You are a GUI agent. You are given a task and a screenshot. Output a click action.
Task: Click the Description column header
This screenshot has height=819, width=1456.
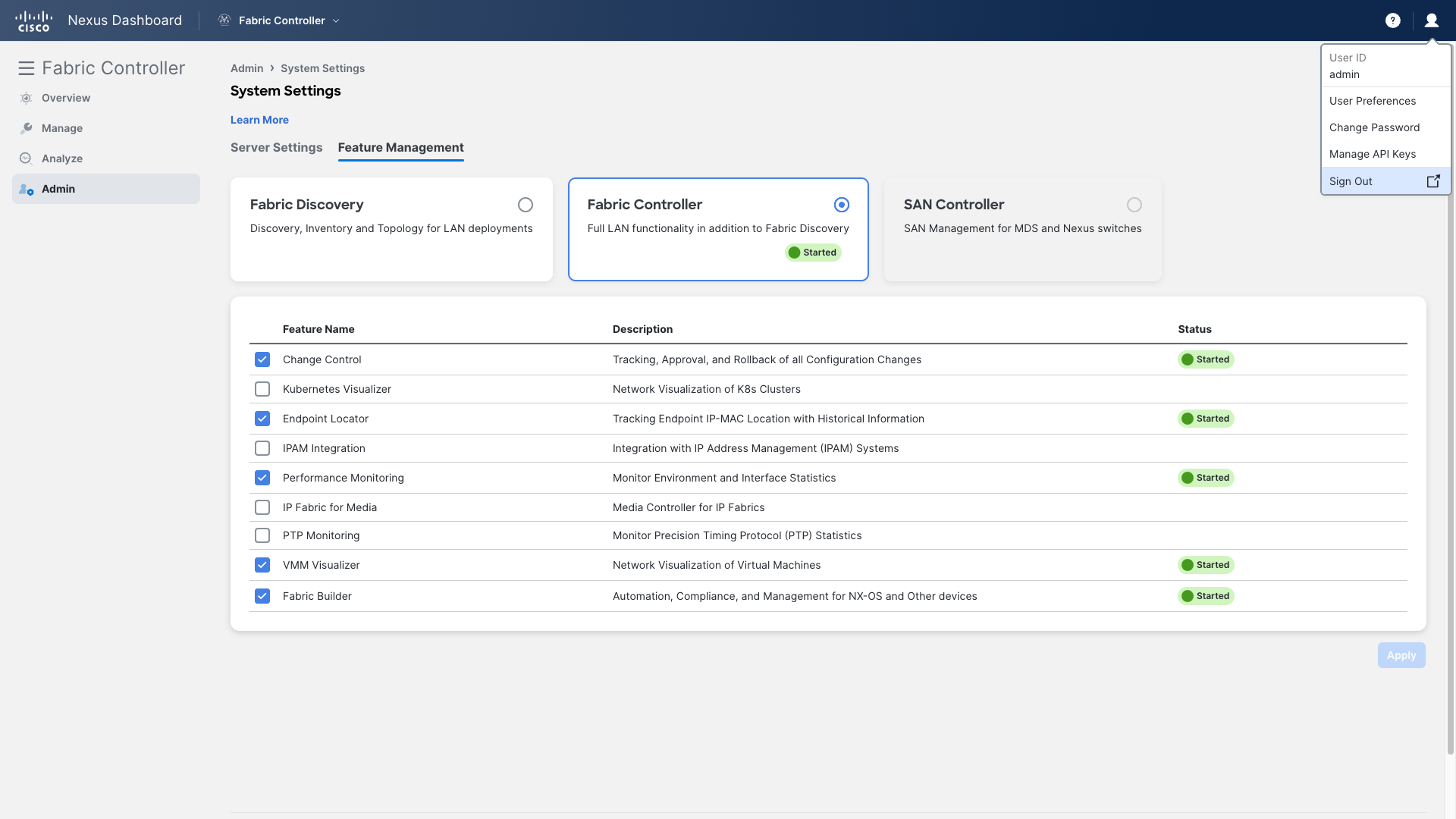tap(643, 329)
